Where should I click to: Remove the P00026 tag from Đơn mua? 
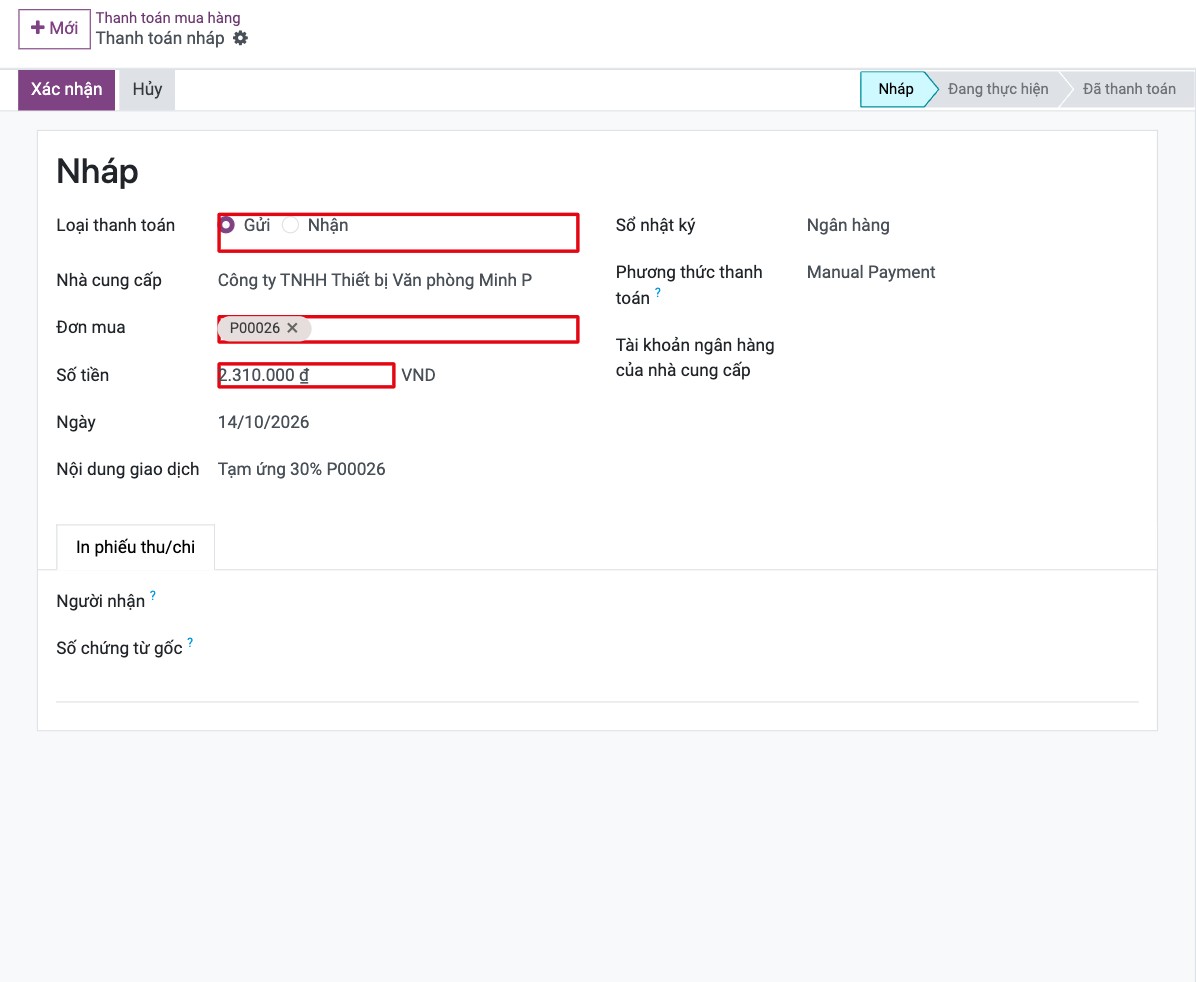pyautogui.click(x=292, y=328)
